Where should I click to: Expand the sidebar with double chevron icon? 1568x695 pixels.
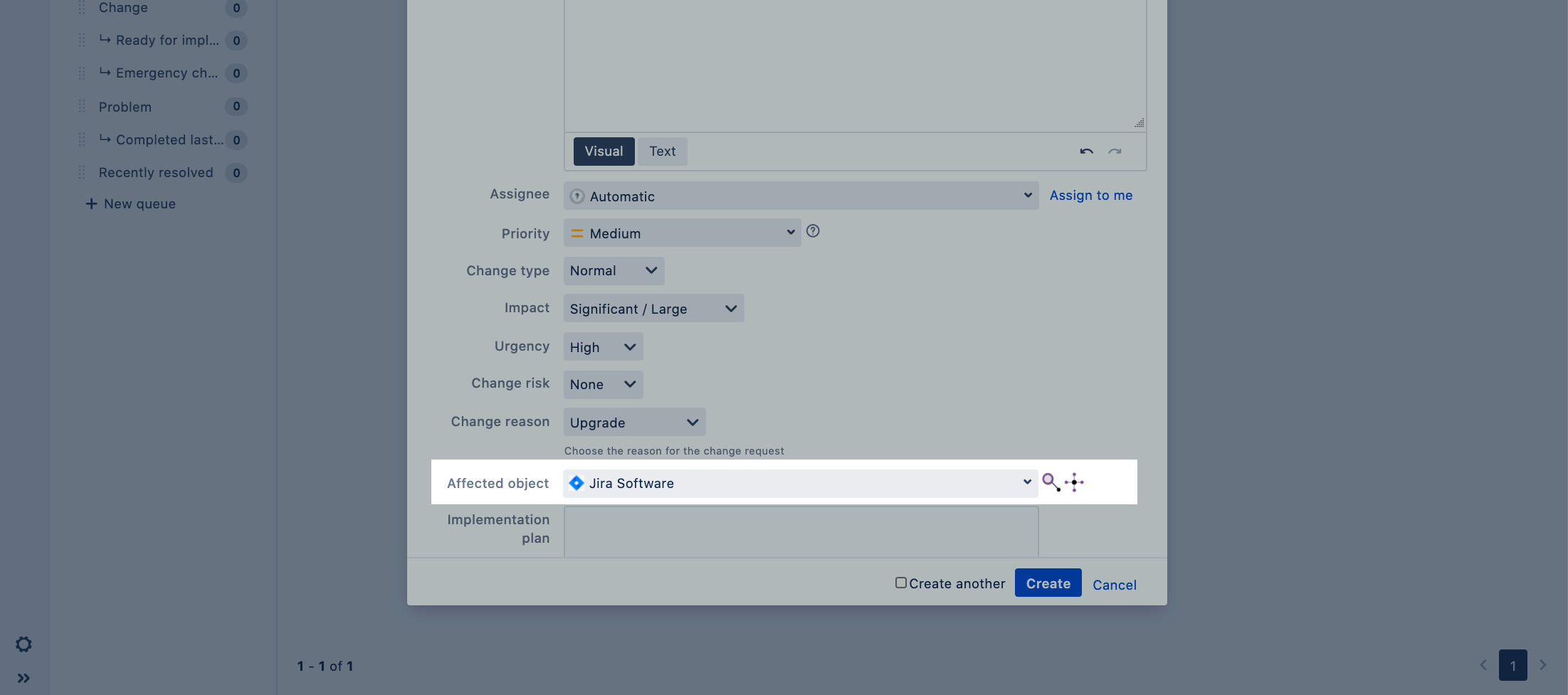click(23, 678)
